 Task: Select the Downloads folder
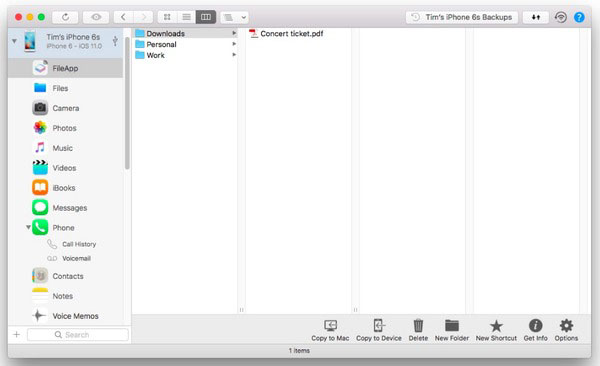[x=185, y=34]
